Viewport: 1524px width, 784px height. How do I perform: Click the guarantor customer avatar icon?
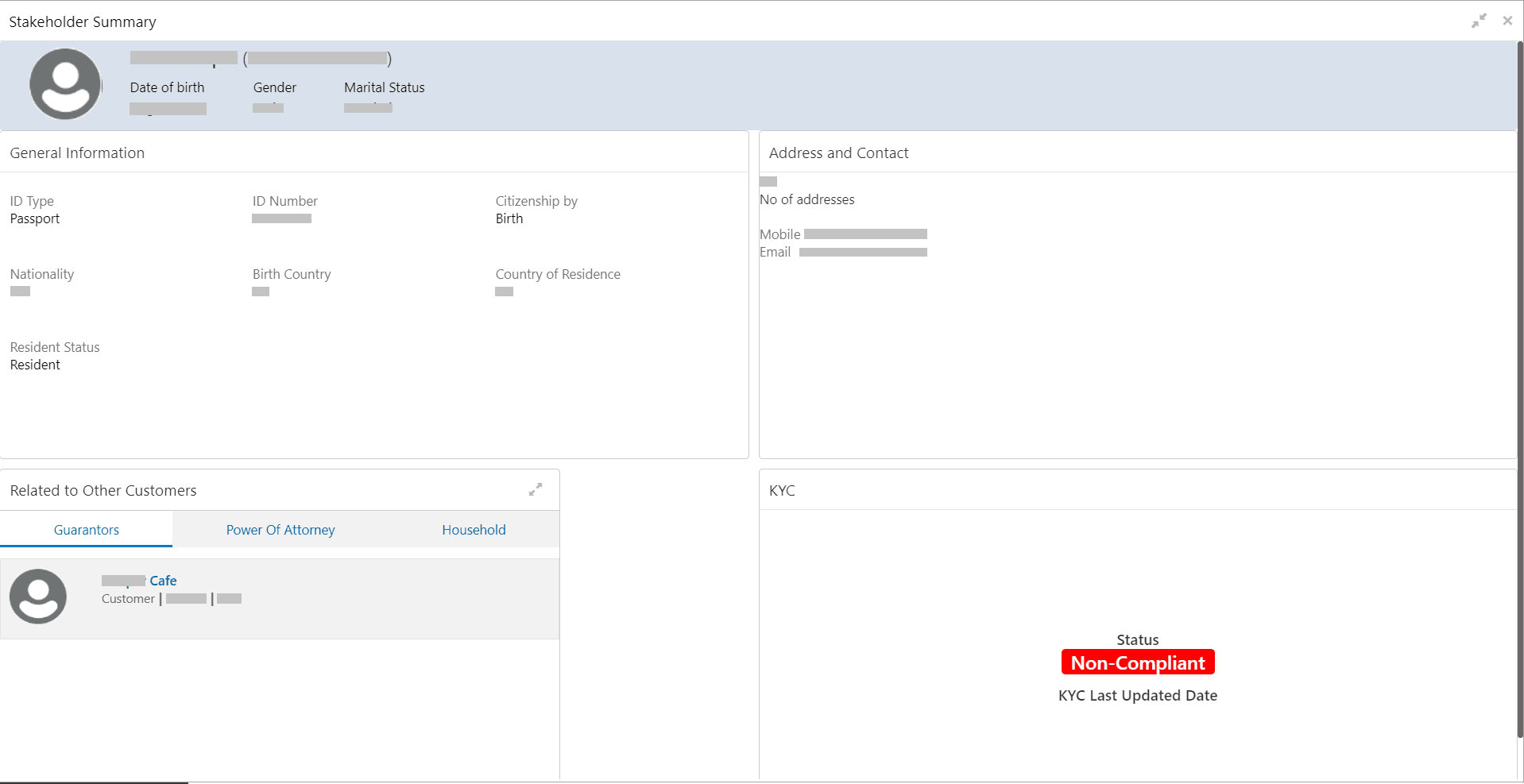(38, 597)
